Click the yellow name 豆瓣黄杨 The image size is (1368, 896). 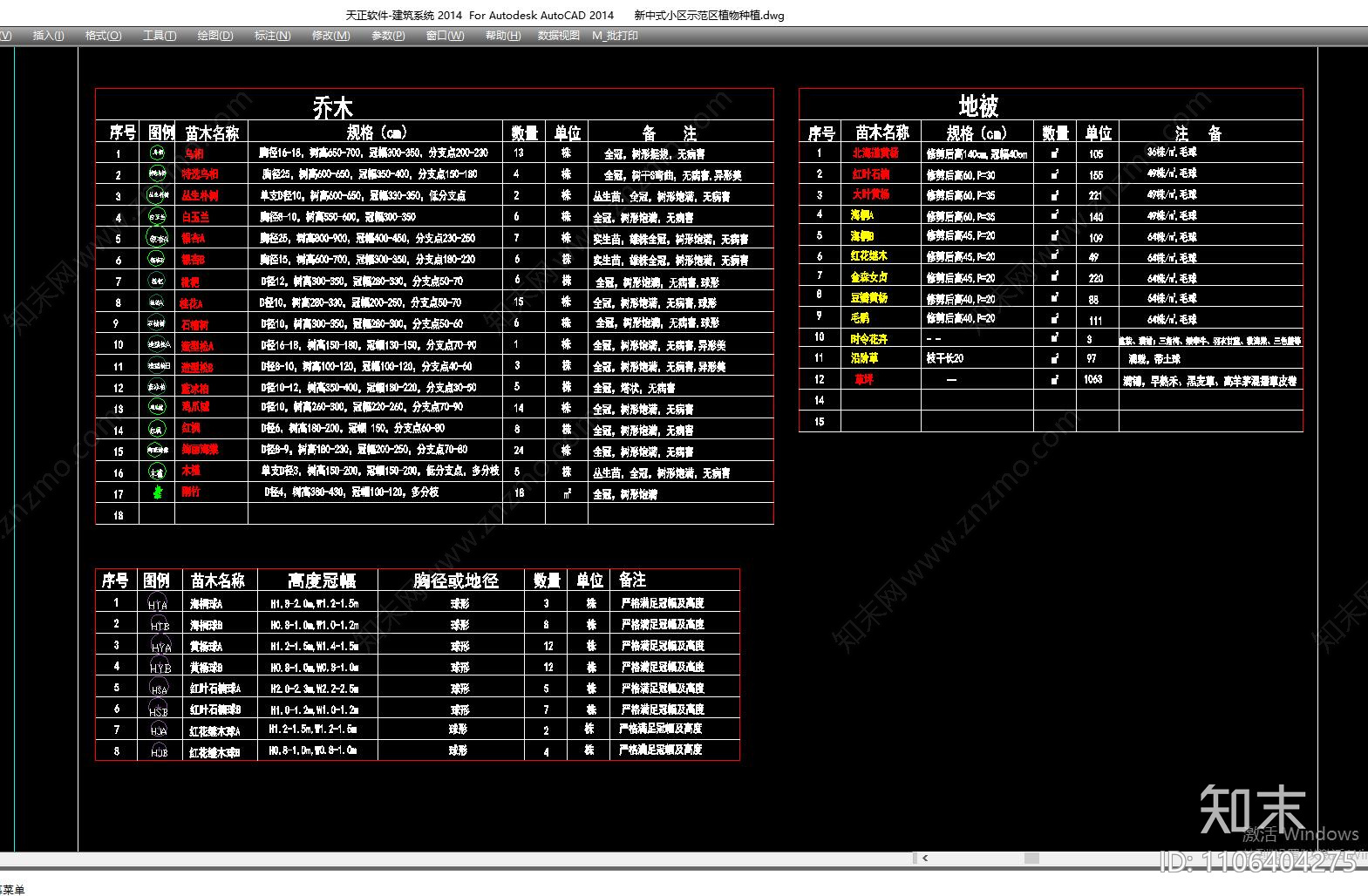869,297
